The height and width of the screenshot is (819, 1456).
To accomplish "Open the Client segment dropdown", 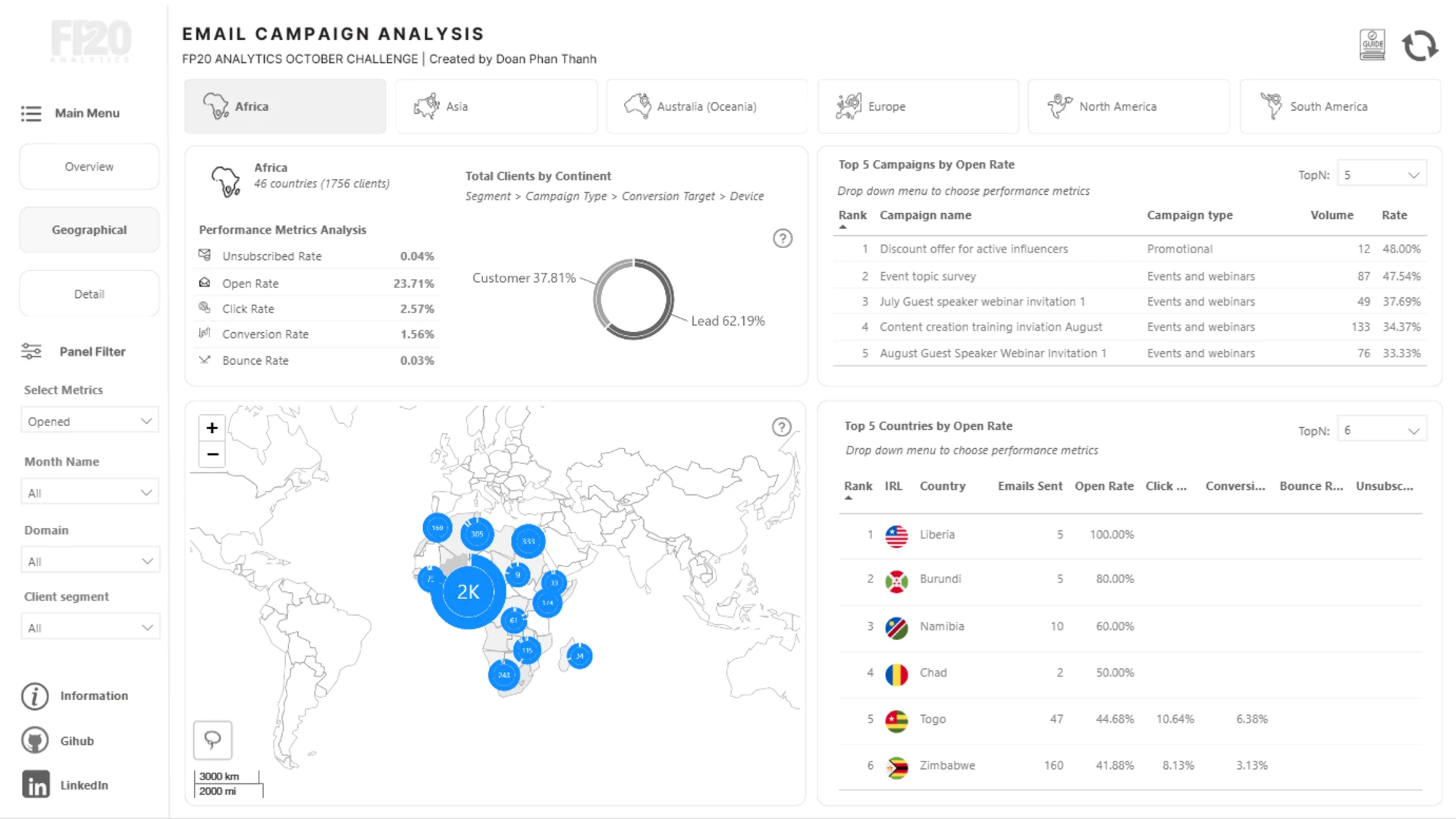I will pyautogui.click(x=89, y=628).
